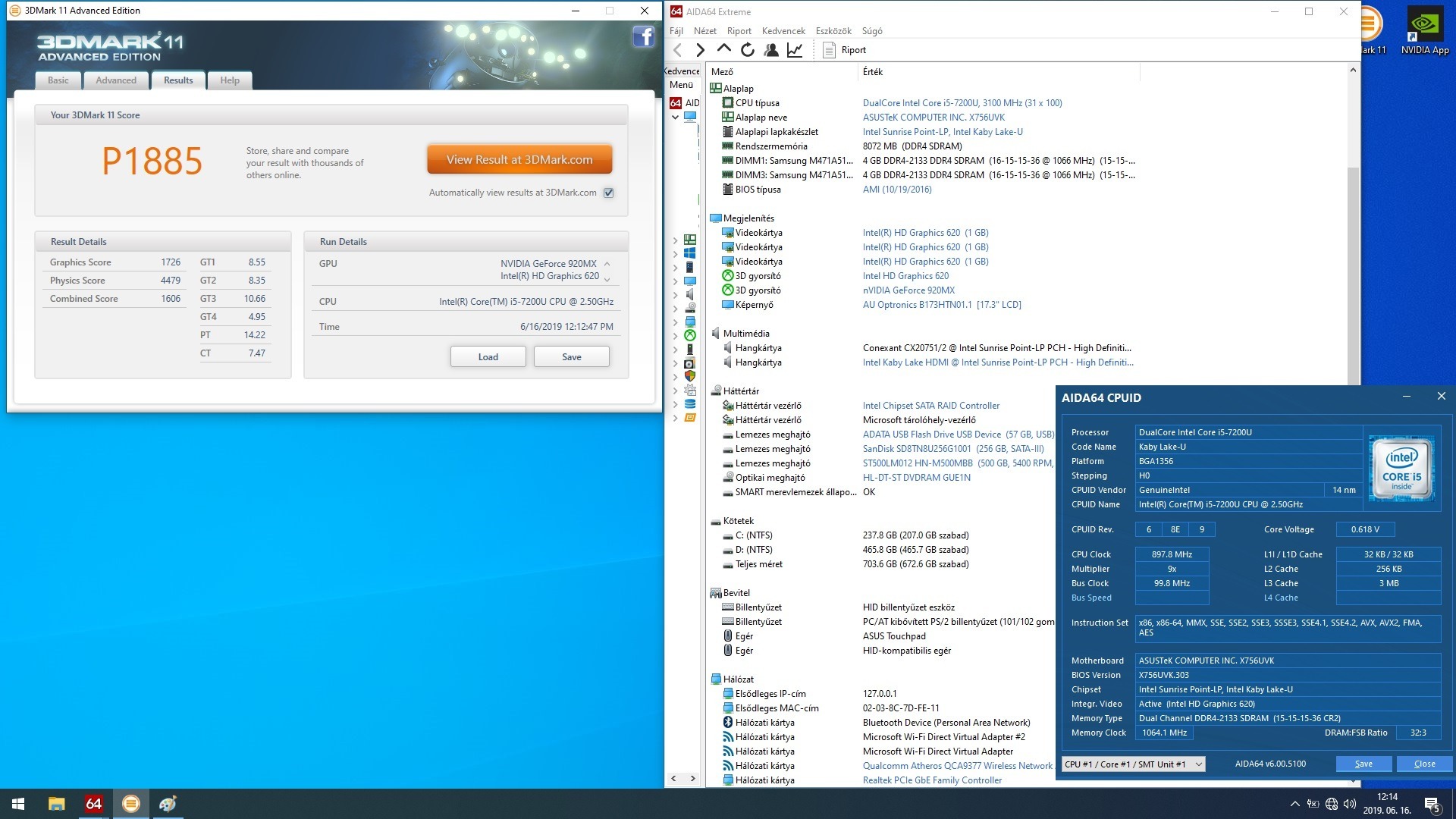1456x819 pixels.
Task: Select the Windows logo tree icon in sidebar
Action: (690, 253)
